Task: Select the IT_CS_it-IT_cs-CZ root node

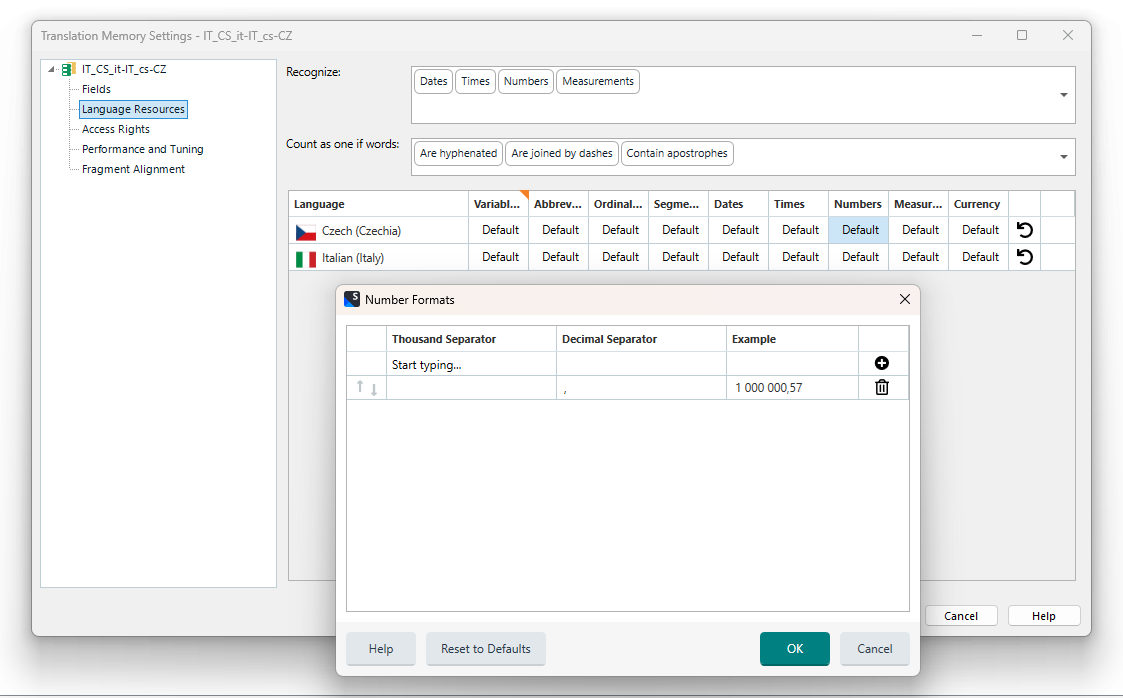Action: pyautogui.click(x=124, y=69)
